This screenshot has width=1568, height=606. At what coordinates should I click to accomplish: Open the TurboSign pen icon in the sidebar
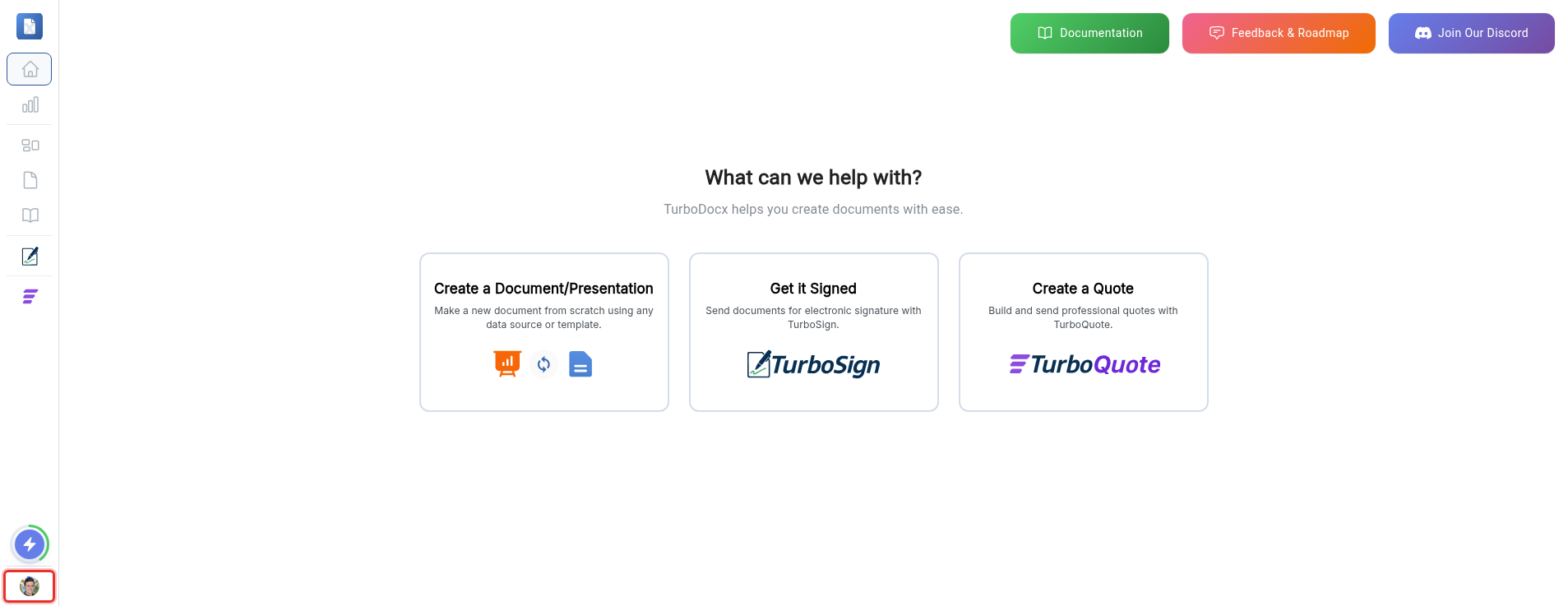(x=30, y=256)
